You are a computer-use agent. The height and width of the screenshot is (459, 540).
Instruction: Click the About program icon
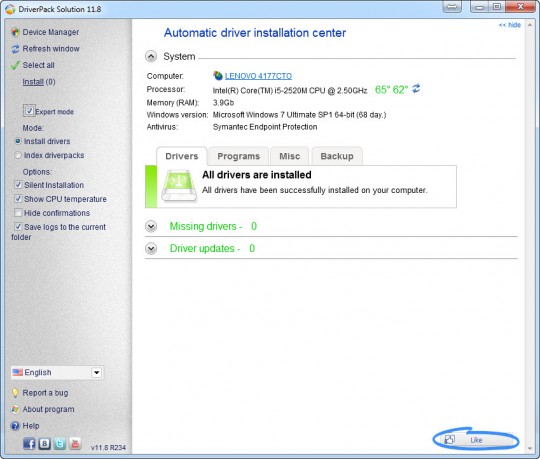[15, 409]
